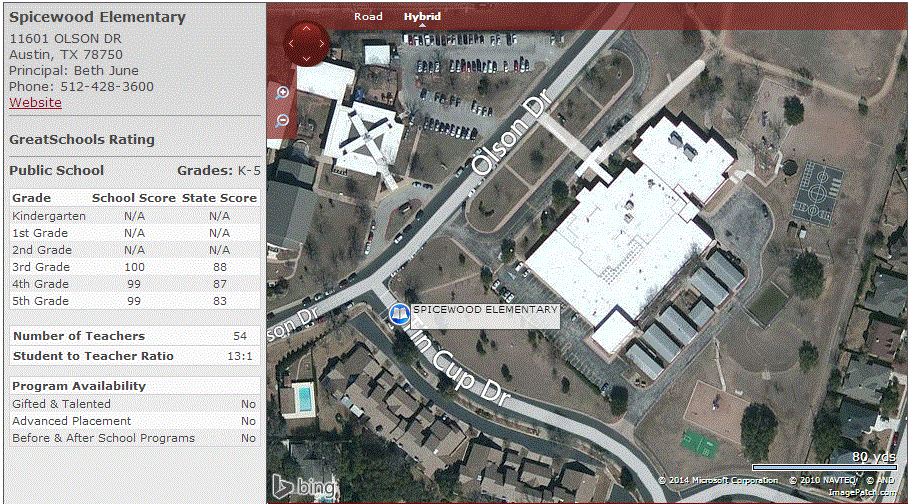Click the 3rd Grade row label
Viewport: 910px width, 504px height.
coord(41,267)
